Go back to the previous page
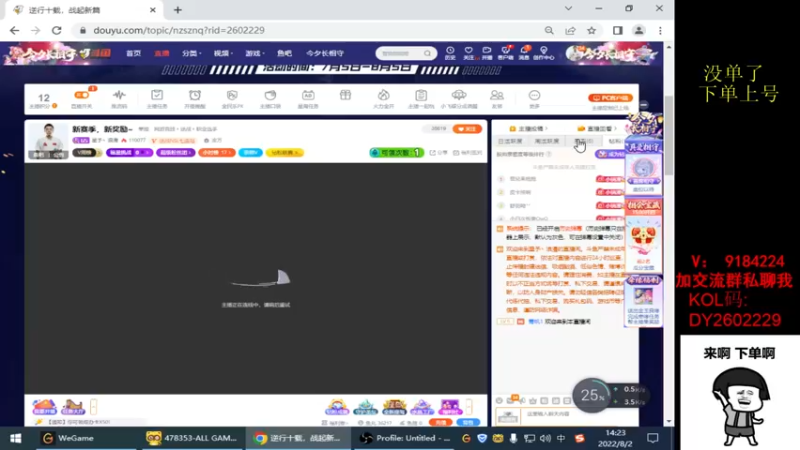This screenshot has width=800, height=450. (14, 31)
